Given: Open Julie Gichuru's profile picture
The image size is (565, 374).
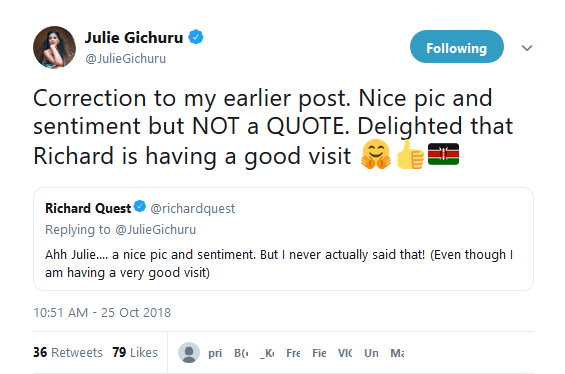Looking at the screenshot, I should (54, 47).
